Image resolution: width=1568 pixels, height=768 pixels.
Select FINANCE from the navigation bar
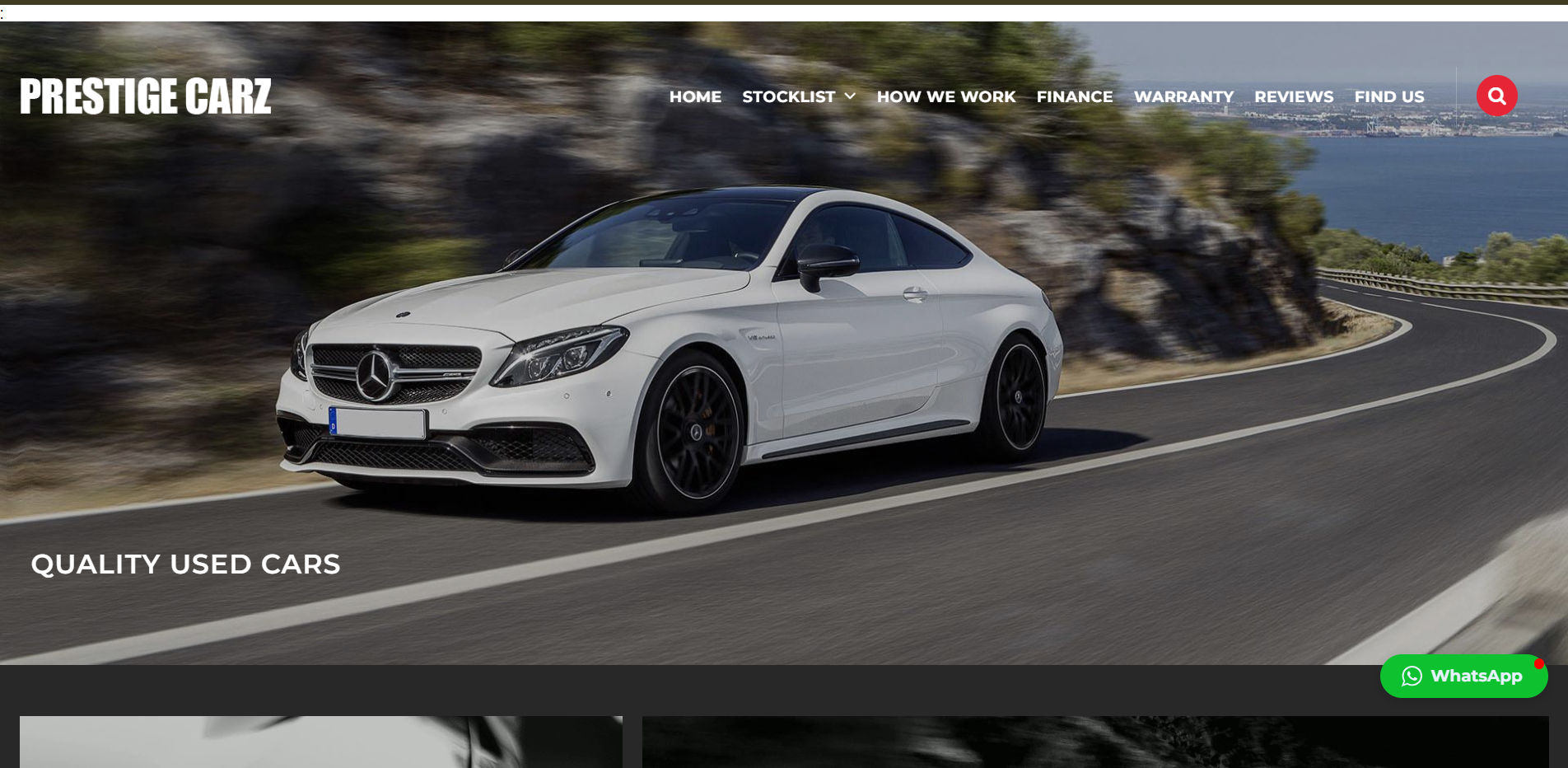click(x=1075, y=96)
